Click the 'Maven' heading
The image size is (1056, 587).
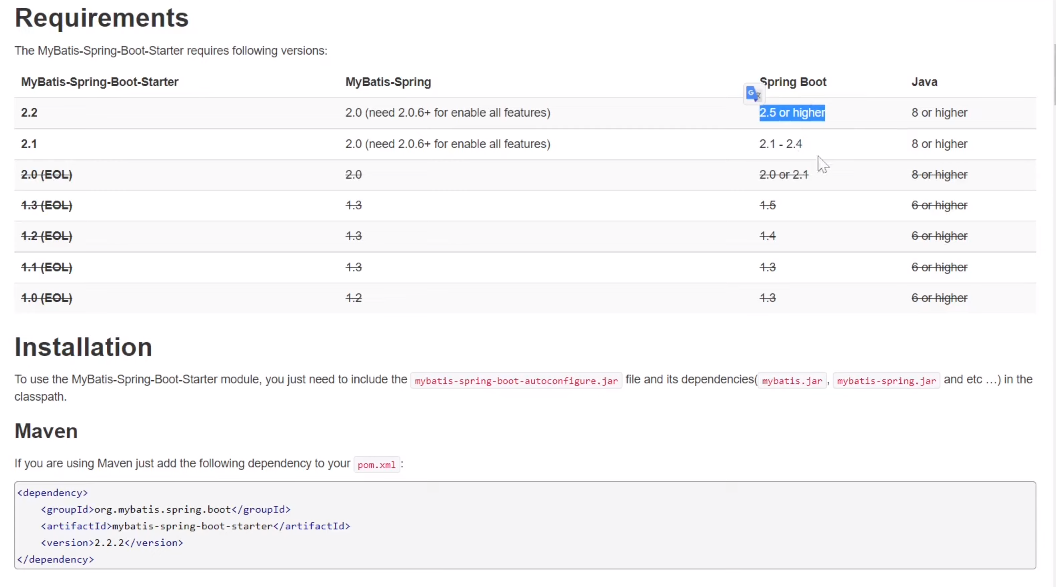46,431
